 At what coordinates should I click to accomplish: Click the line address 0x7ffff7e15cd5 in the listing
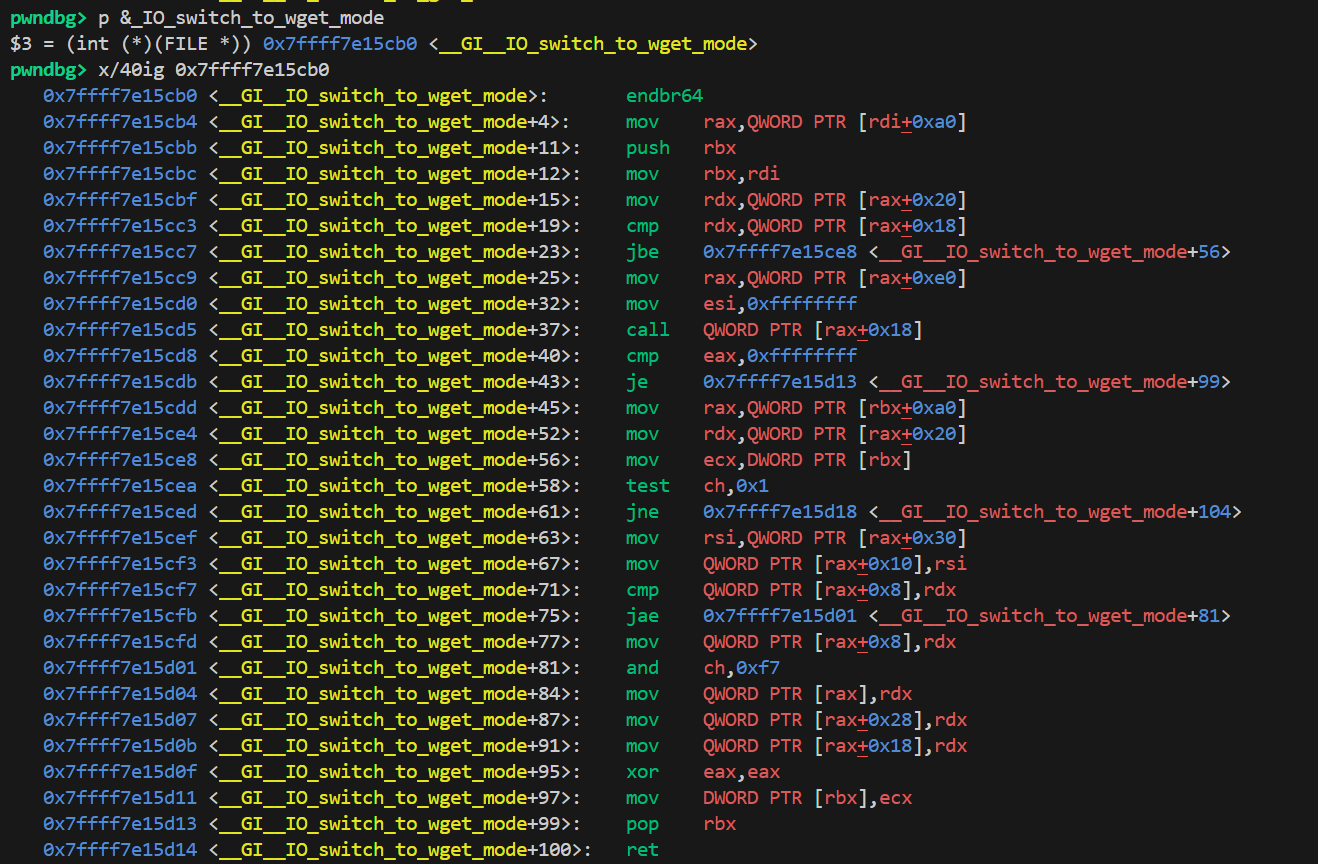coord(120,330)
